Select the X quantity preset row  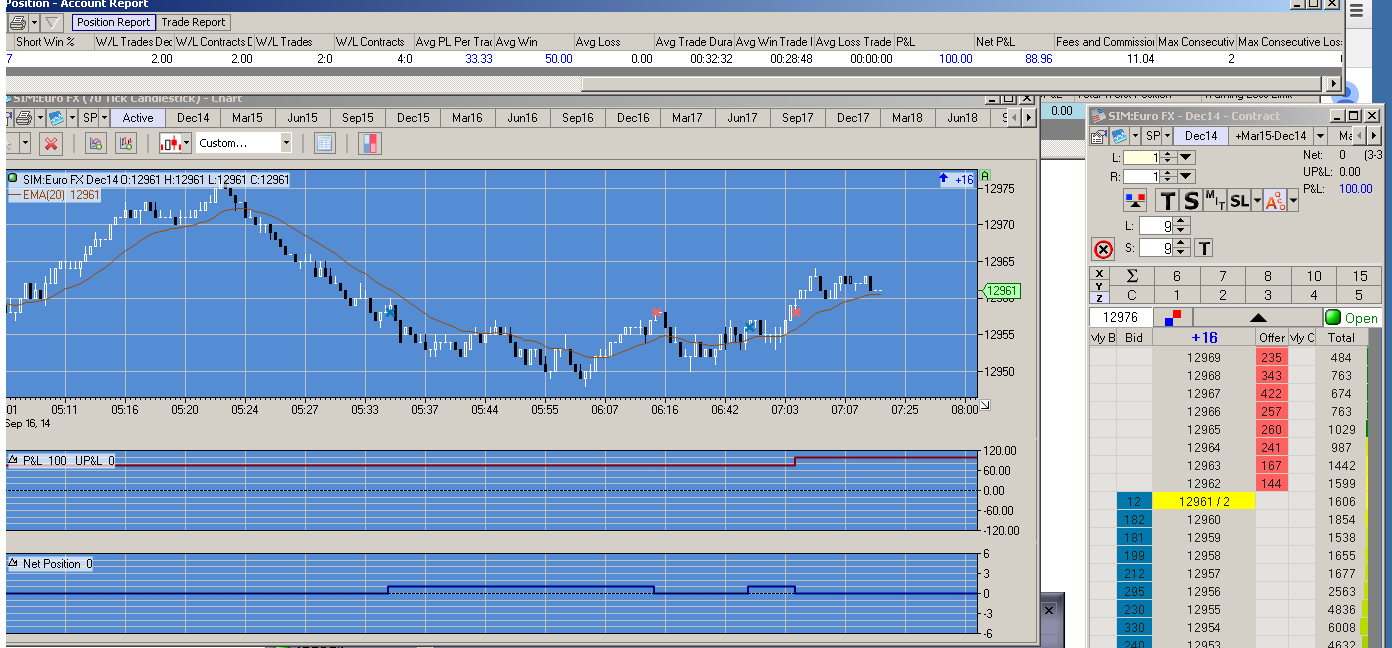pos(1100,273)
